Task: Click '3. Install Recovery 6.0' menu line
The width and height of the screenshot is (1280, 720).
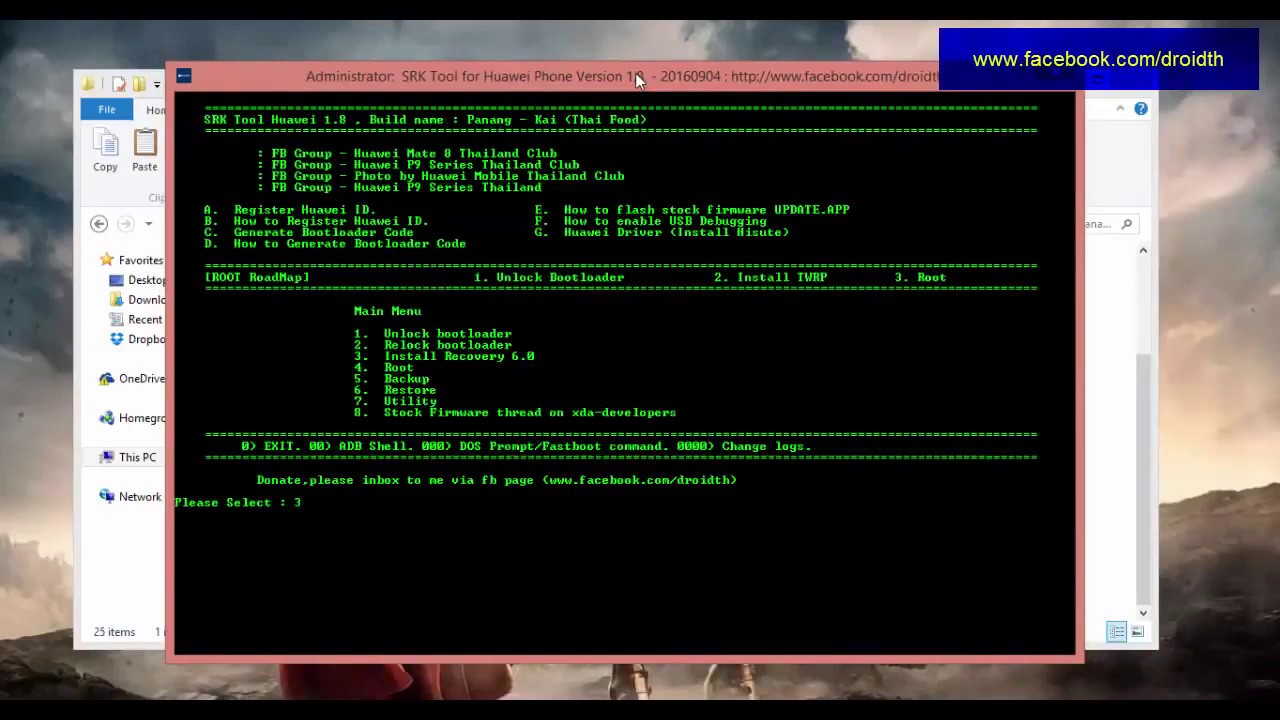Action: (444, 356)
